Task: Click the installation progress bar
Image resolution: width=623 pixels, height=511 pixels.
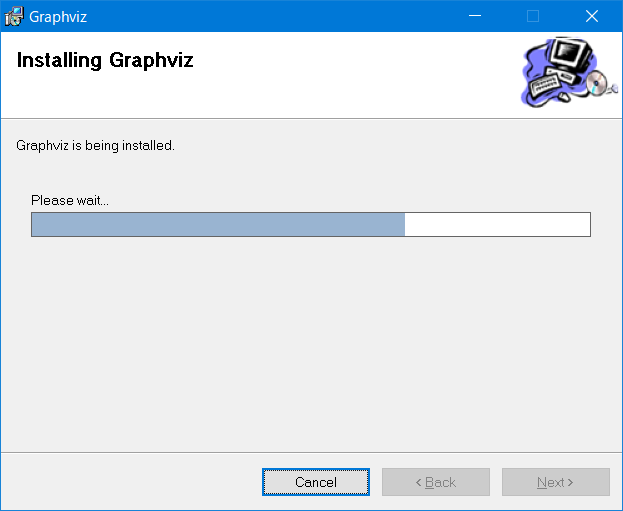Action: pyautogui.click(x=311, y=225)
